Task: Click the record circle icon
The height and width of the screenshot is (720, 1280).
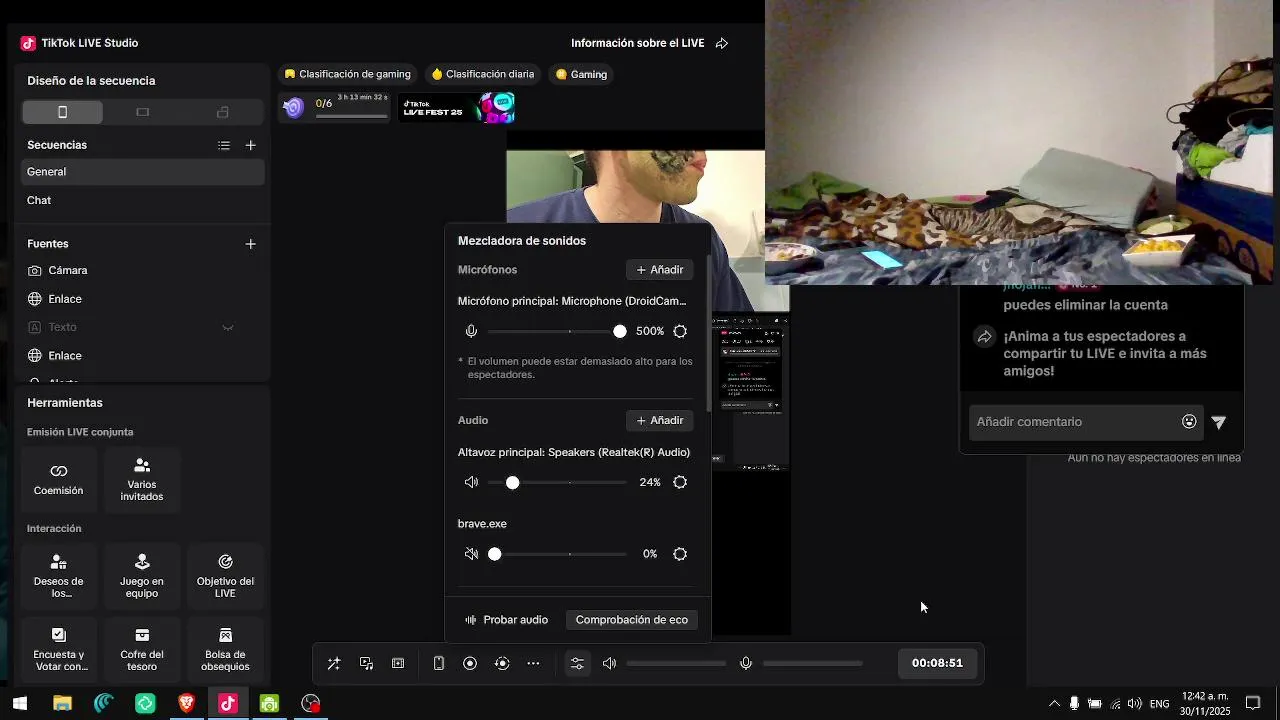Action: tap(470, 663)
